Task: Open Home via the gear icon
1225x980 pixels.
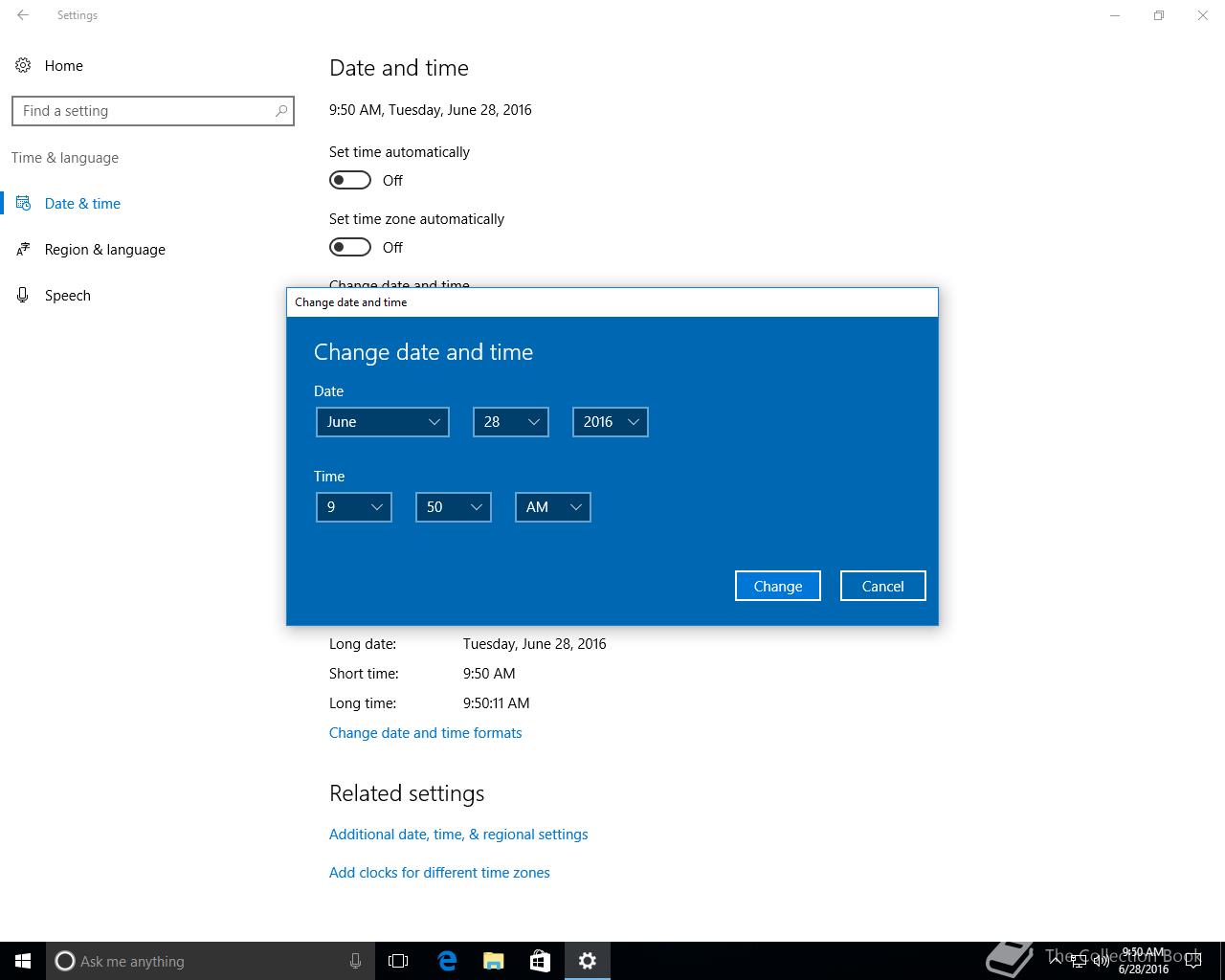Action: click(x=23, y=65)
